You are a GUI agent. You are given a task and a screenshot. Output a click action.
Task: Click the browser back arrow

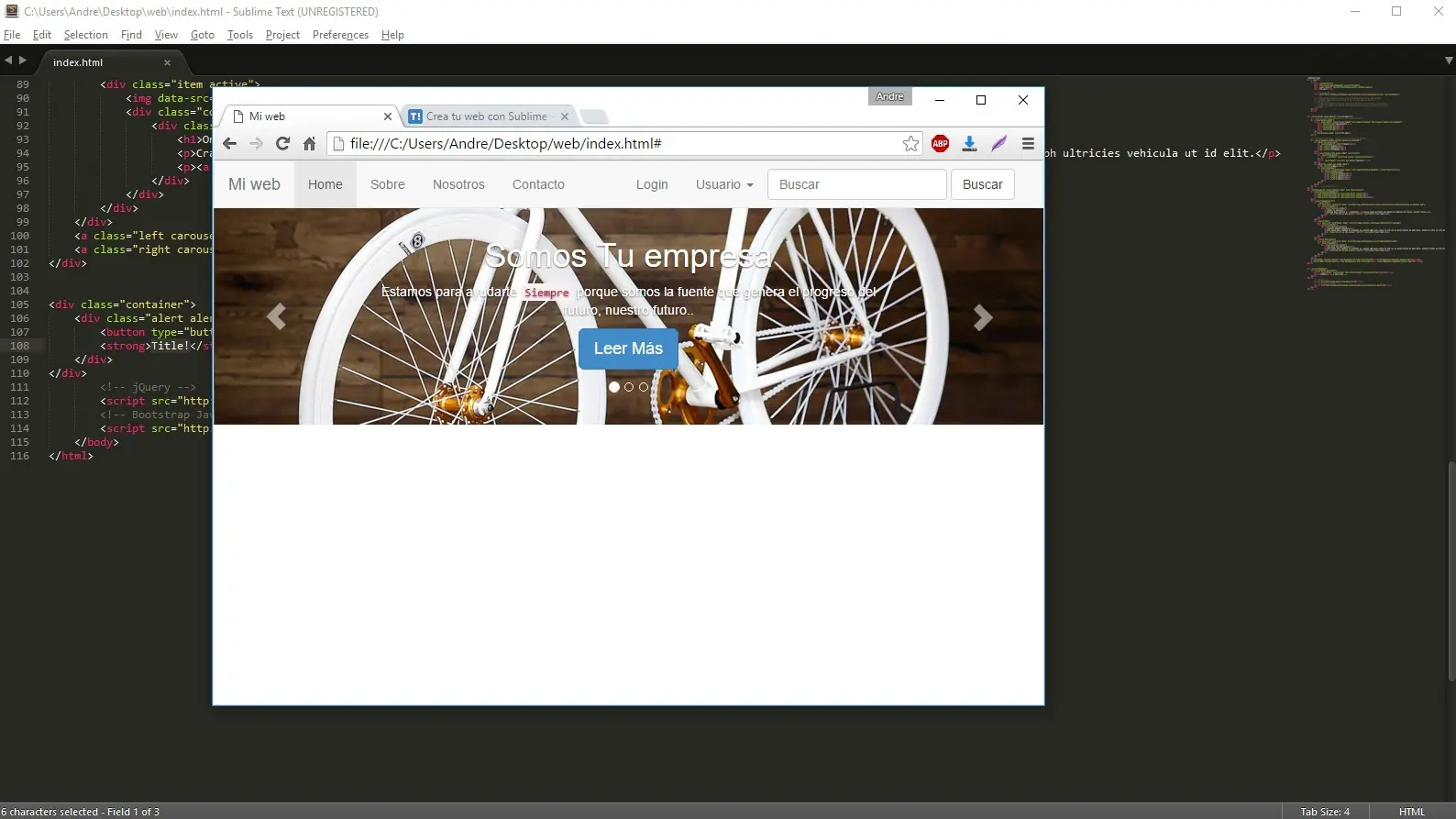(x=230, y=143)
